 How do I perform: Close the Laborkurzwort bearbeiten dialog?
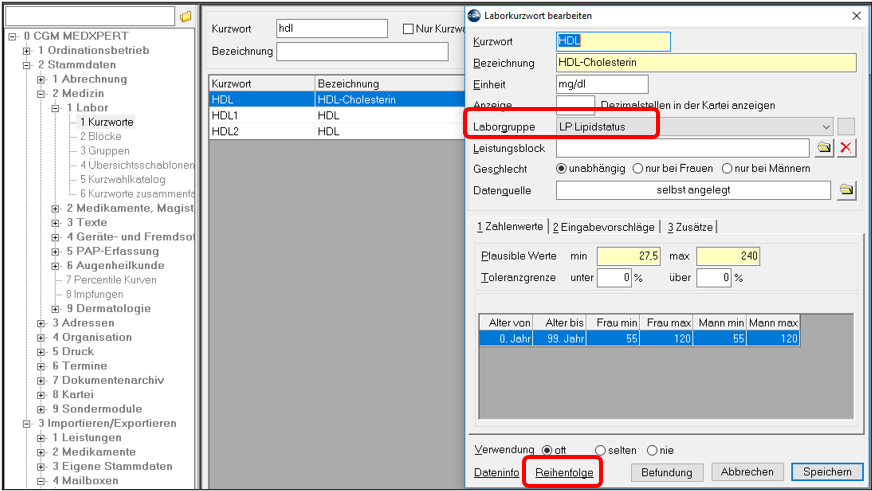coord(856,16)
